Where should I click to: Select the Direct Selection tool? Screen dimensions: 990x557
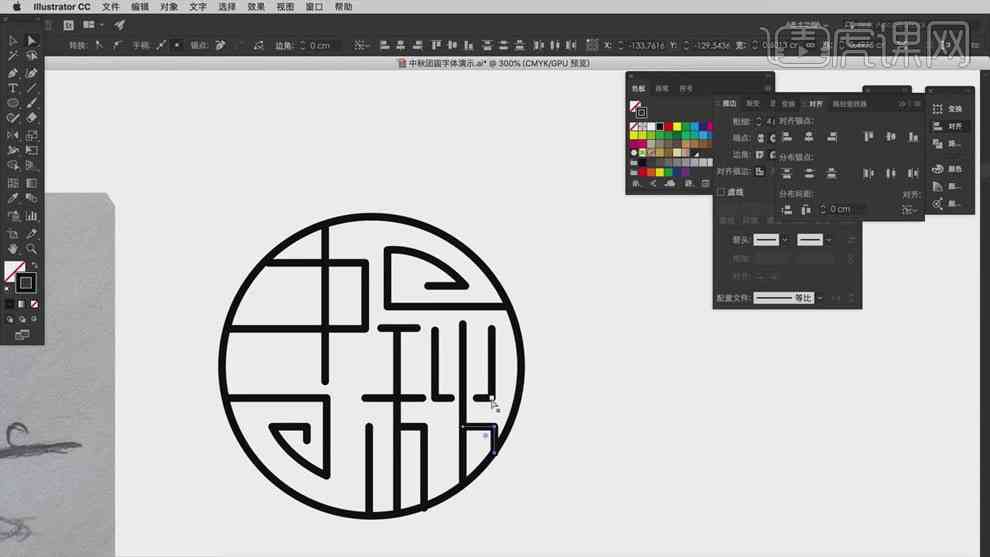pos(31,41)
